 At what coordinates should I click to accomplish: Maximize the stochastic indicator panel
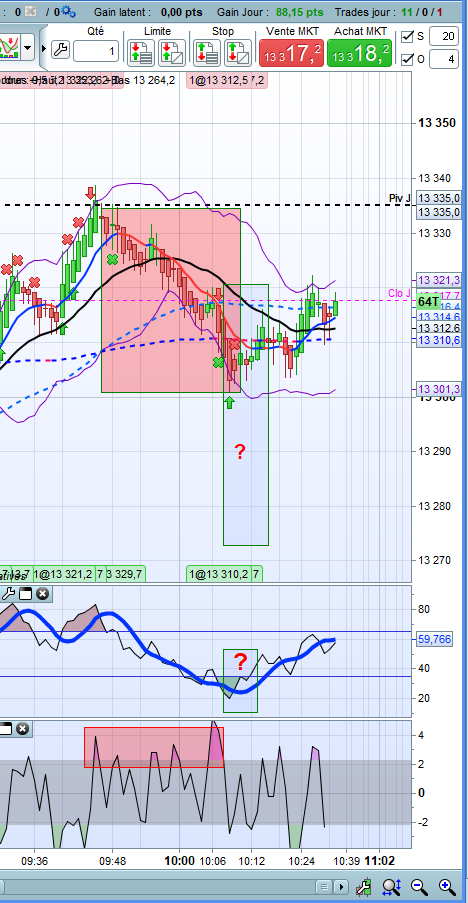click(x=25, y=594)
